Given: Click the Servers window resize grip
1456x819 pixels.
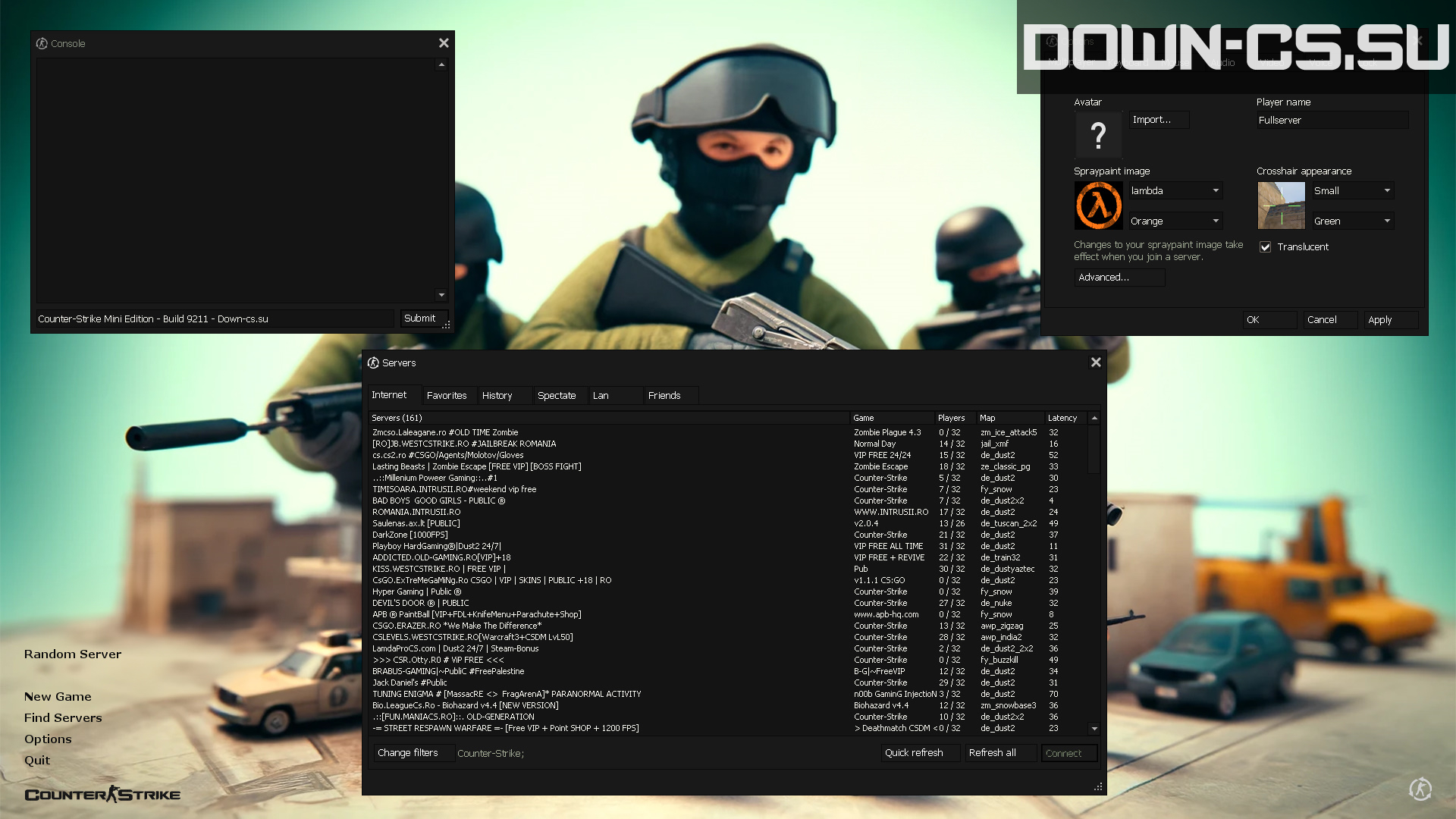Looking at the screenshot, I should [1098, 787].
